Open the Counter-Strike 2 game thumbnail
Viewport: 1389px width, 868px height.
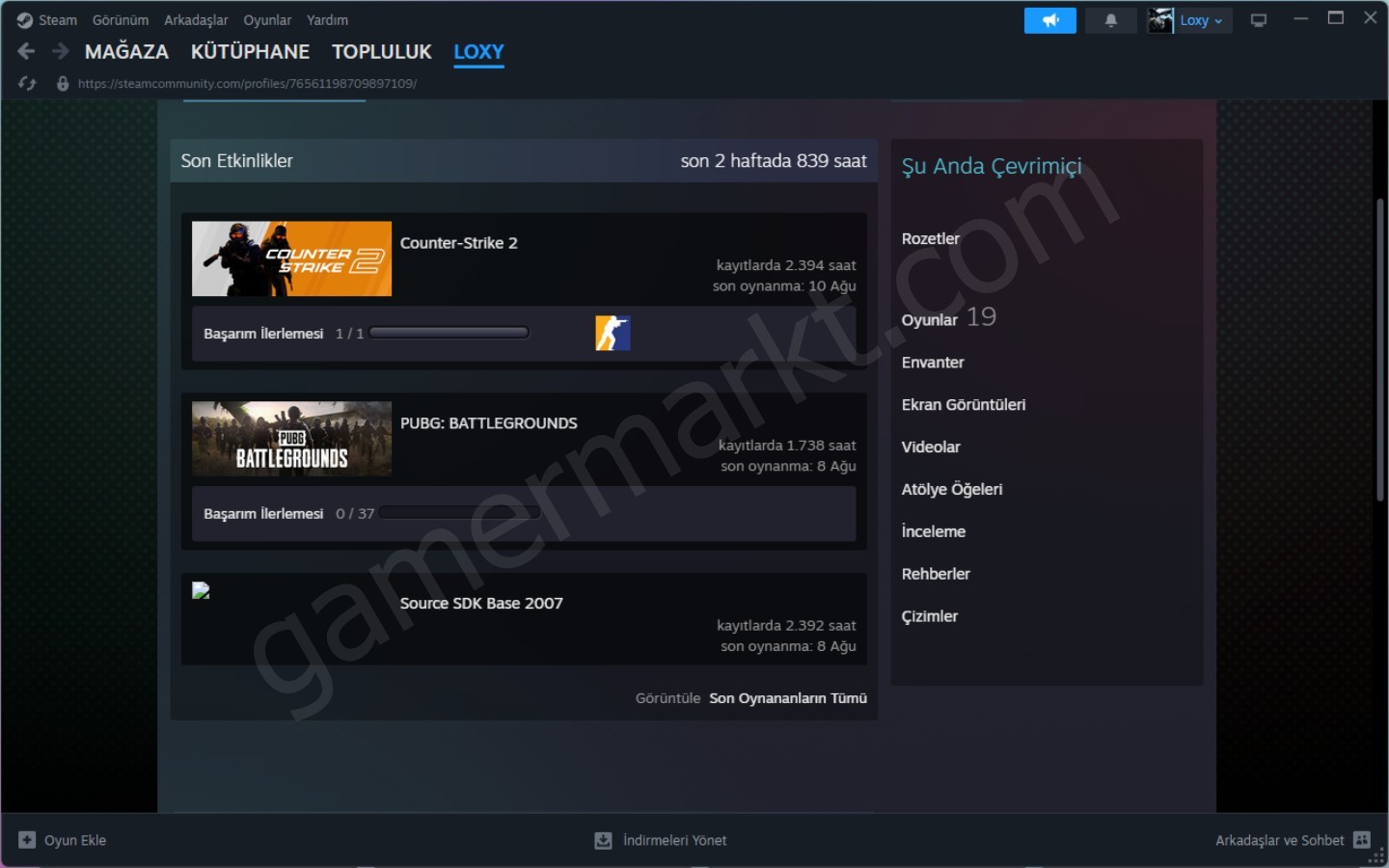[x=291, y=258]
